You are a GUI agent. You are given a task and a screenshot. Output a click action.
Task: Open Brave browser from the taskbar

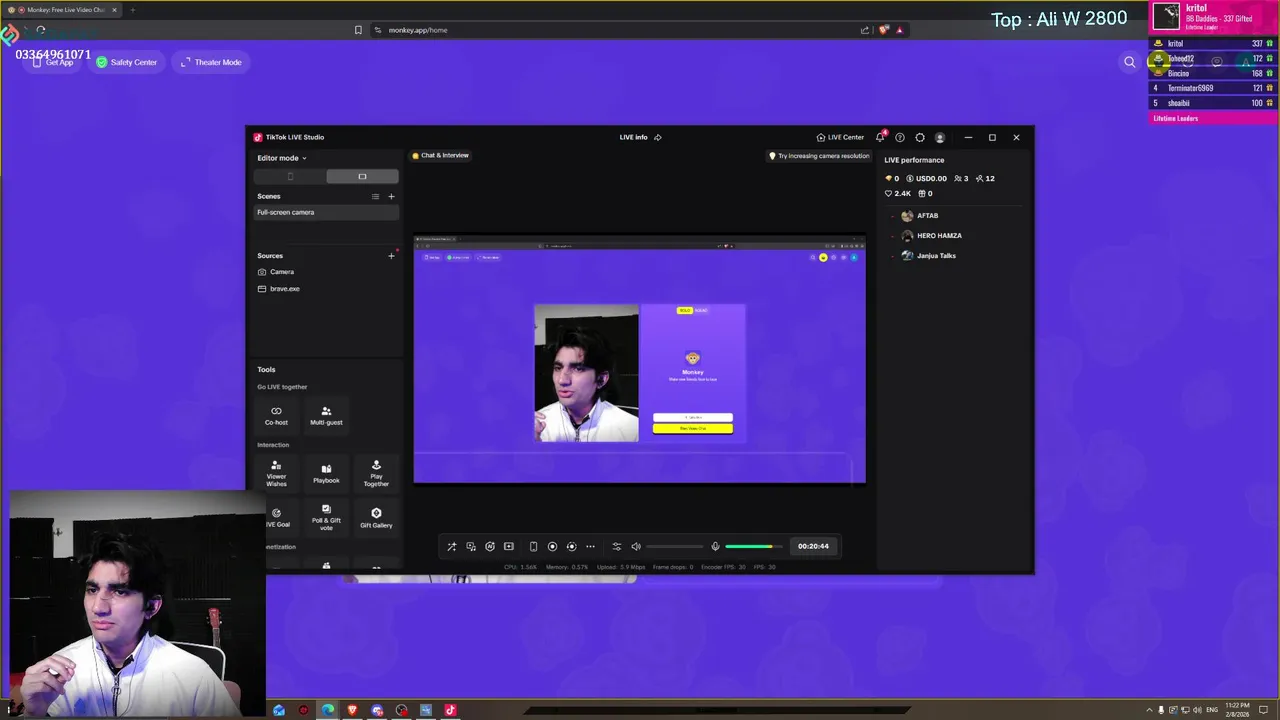point(352,710)
